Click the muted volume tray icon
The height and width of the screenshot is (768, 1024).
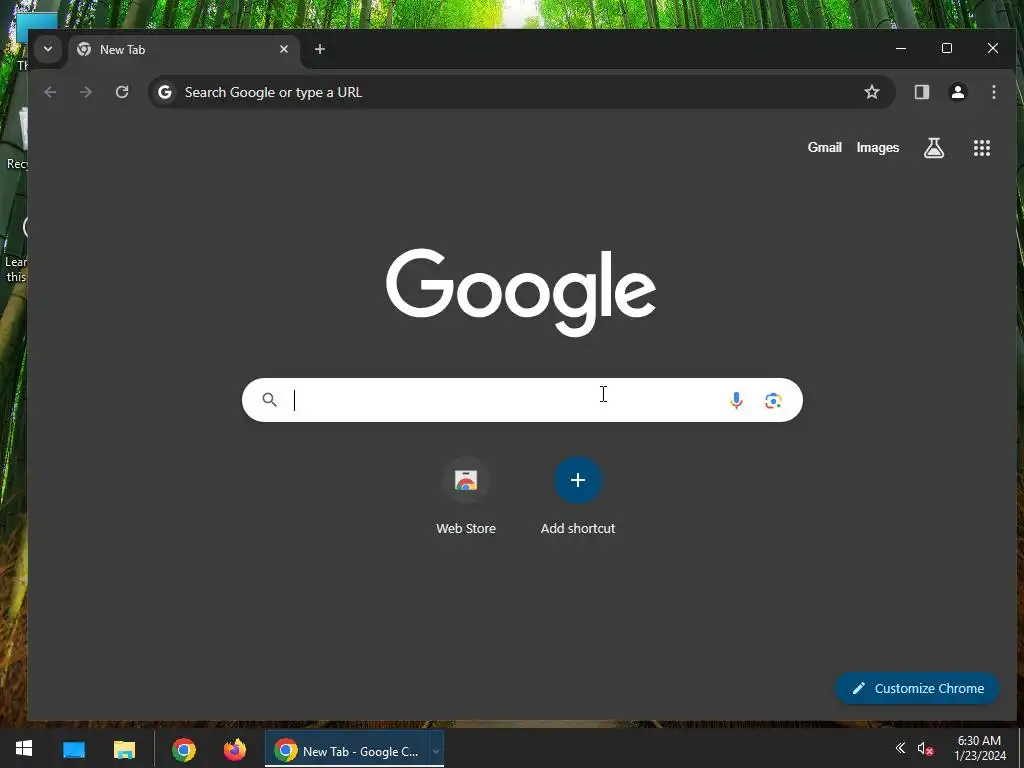(925, 749)
